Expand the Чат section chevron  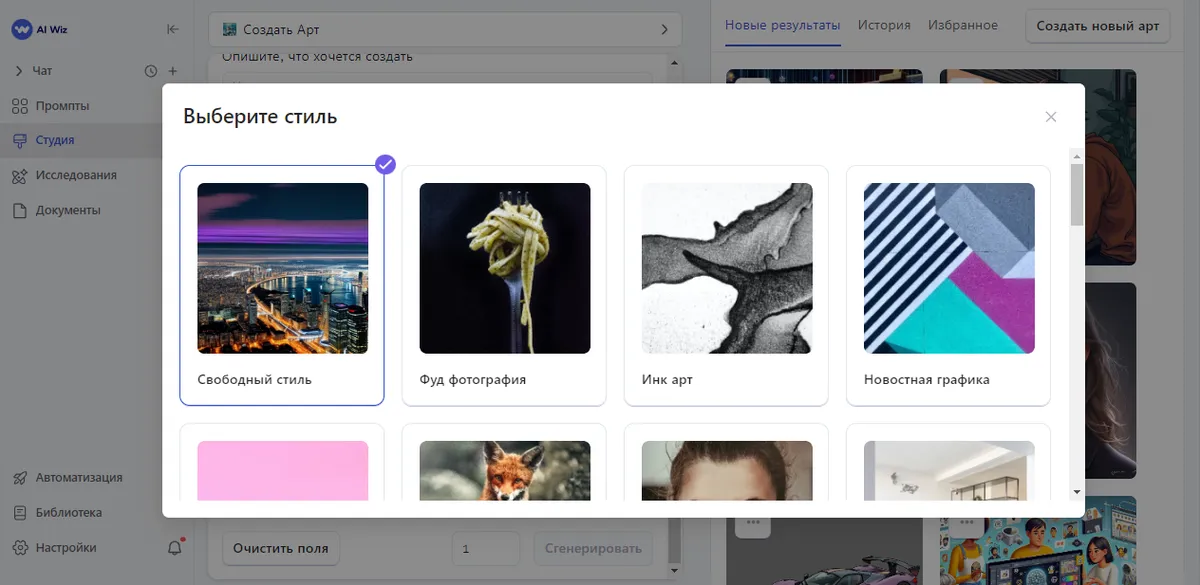[x=19, y=71]
